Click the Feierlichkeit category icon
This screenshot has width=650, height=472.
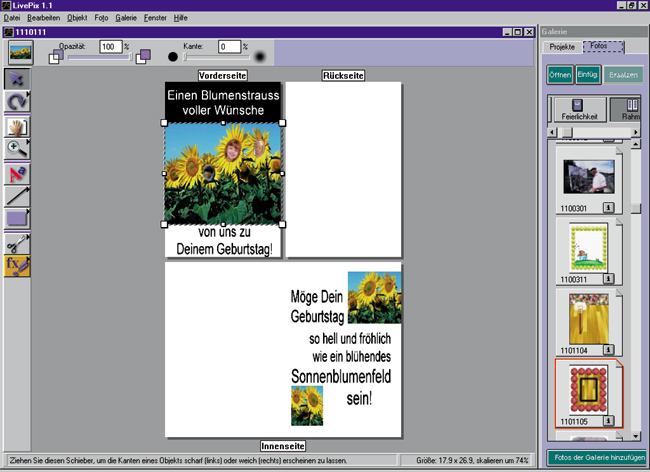575,109
